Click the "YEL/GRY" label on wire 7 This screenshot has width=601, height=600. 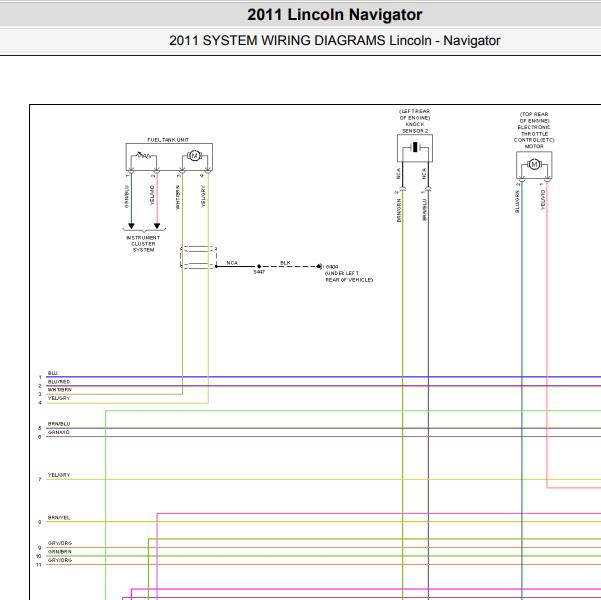point(59,475)
